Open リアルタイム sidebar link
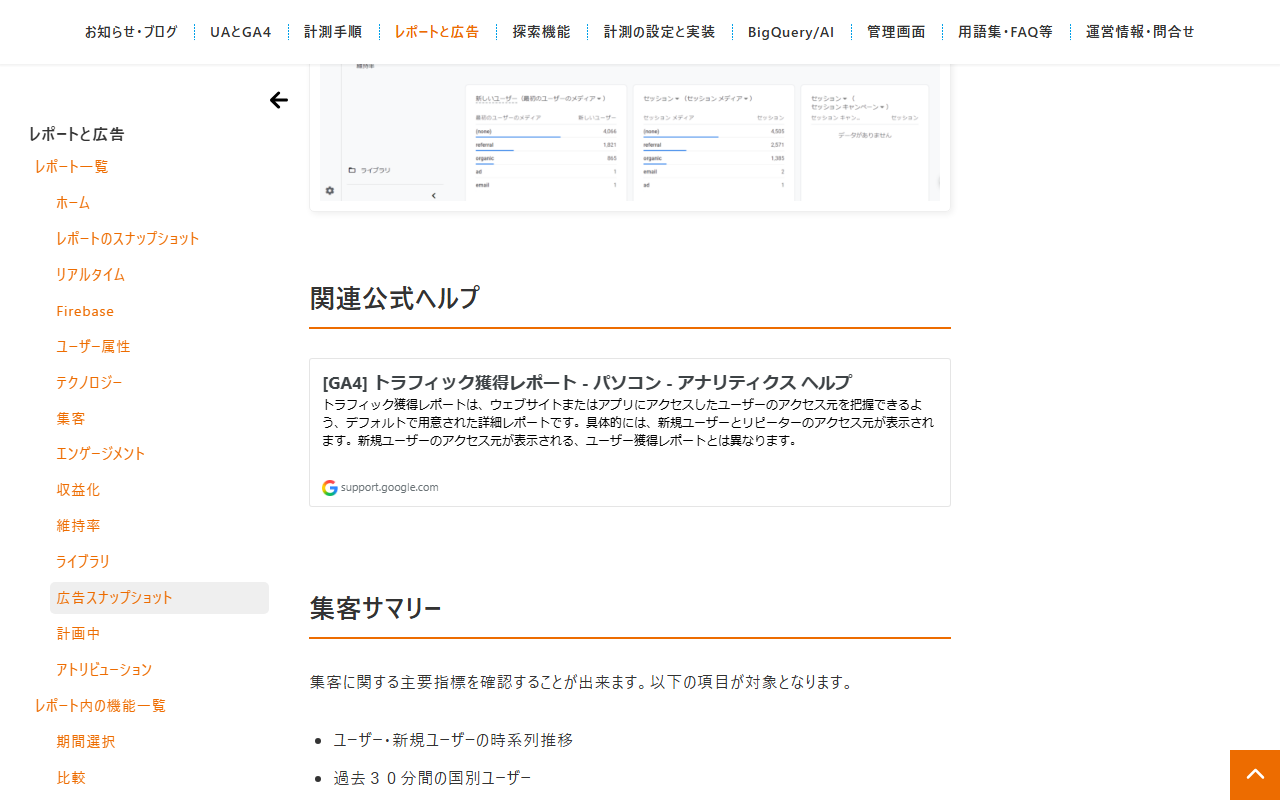1280x800 pixels. [x=91, y=275]
